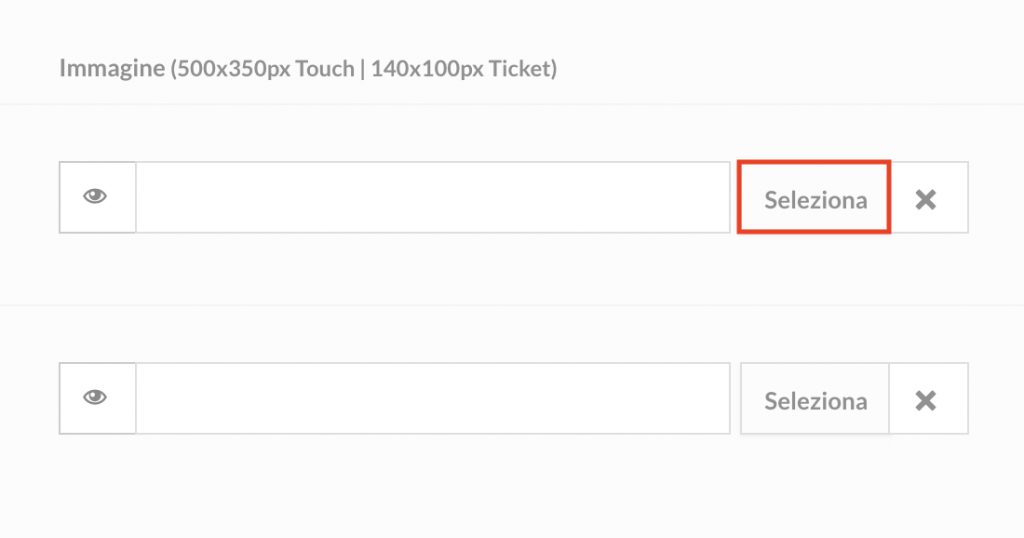Screen dimensions: 1024x538
Task: Click the eye preview icon in first image row
Action: 97,197
